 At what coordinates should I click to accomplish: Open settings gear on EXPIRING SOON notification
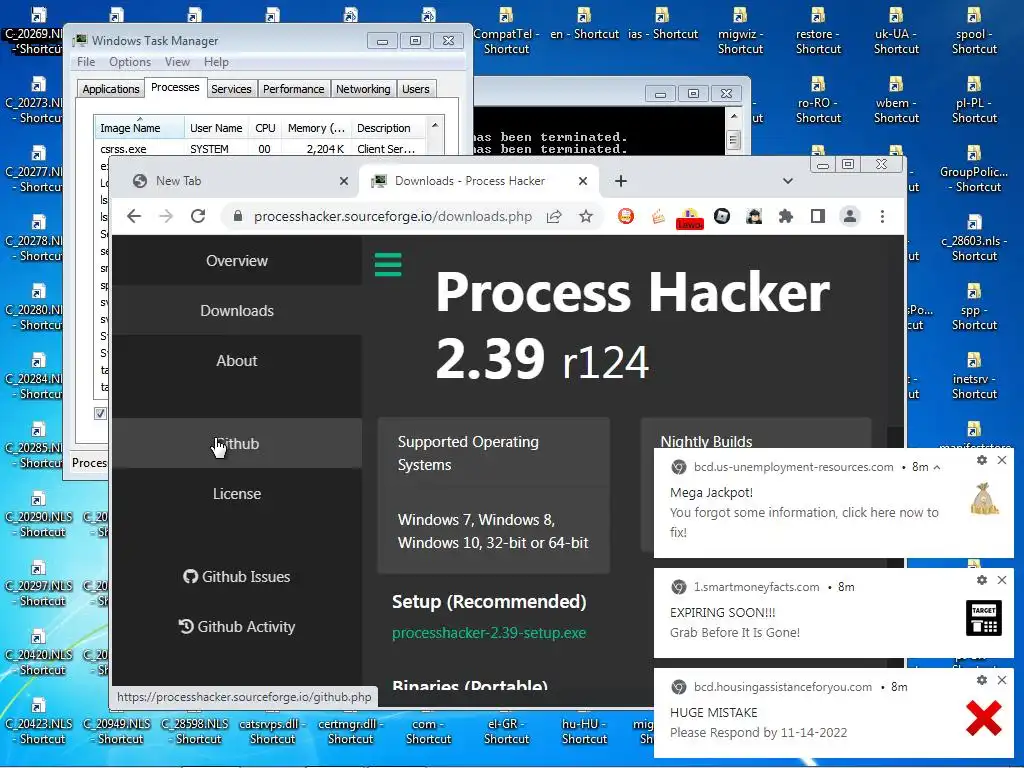click(982, 580)
